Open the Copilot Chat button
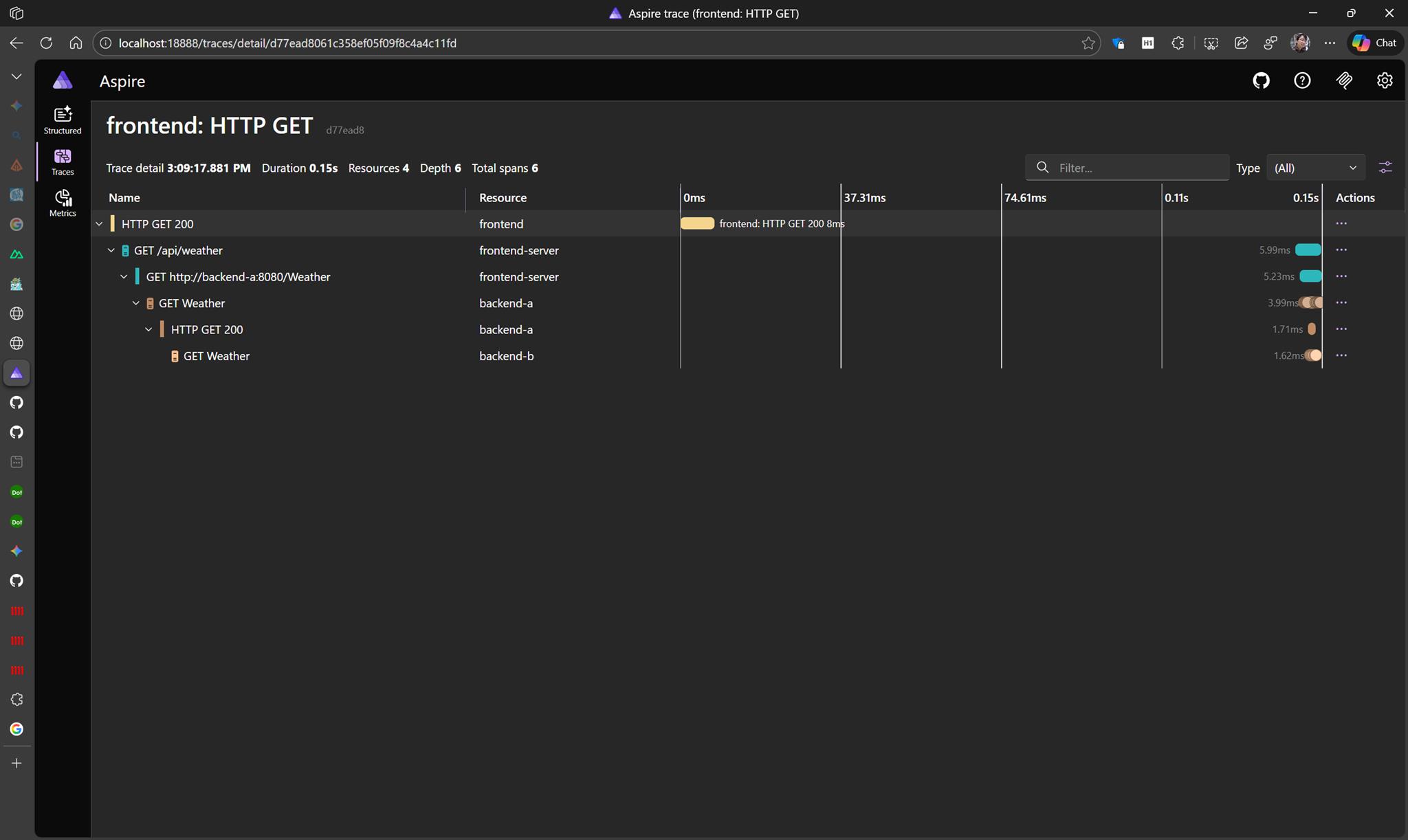 1374,43
